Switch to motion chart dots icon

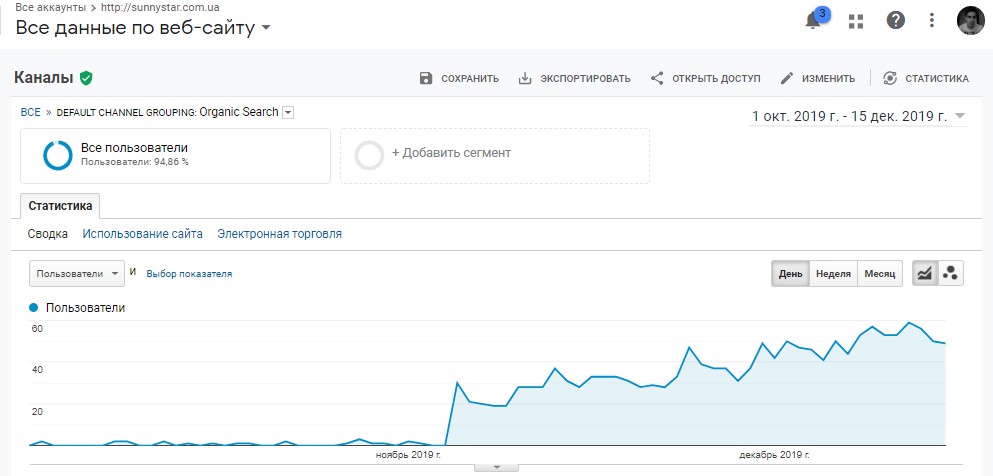click(x=951, y=273)
